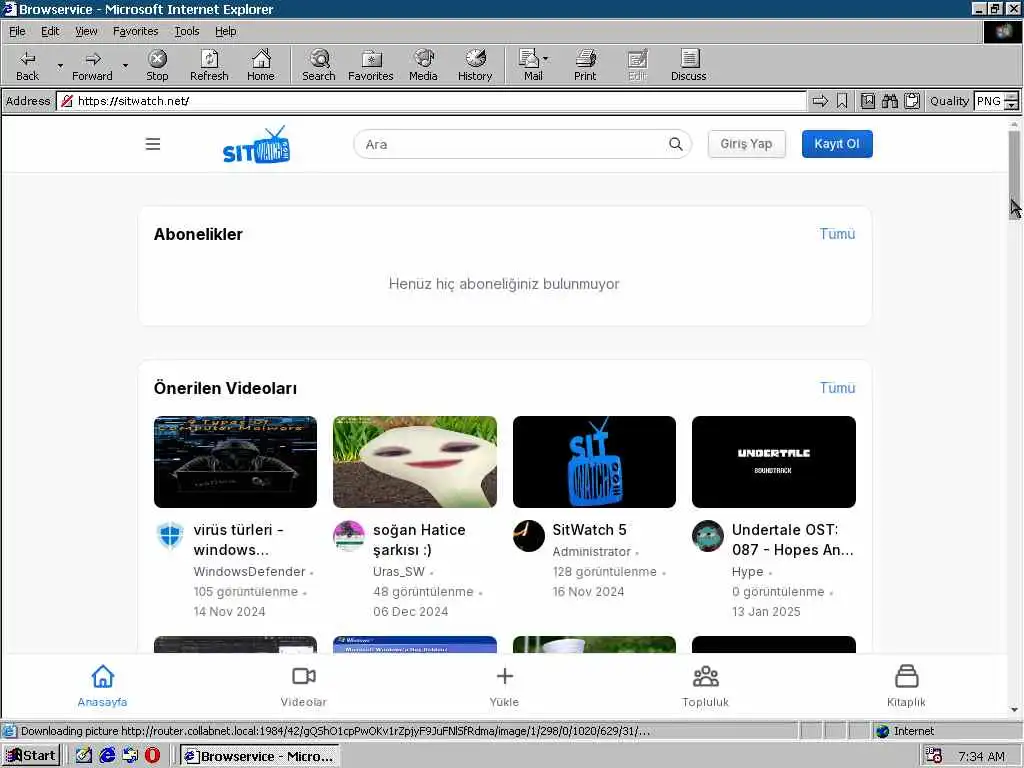The height and width of the screenshot is (768, 1024).
Task: Expand the Forward button history dropdown
Action: coord(125,65)
